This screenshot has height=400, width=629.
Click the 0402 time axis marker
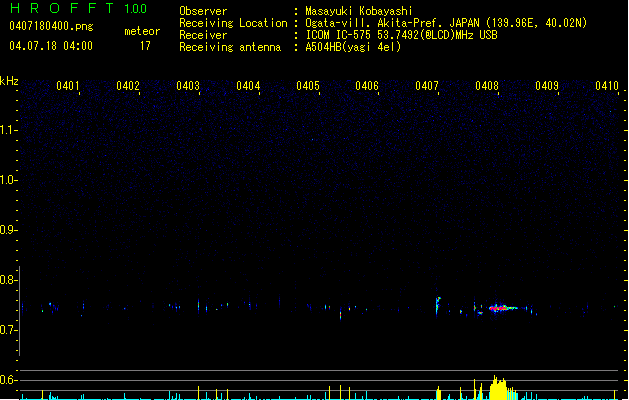click(x=128, y=86)
